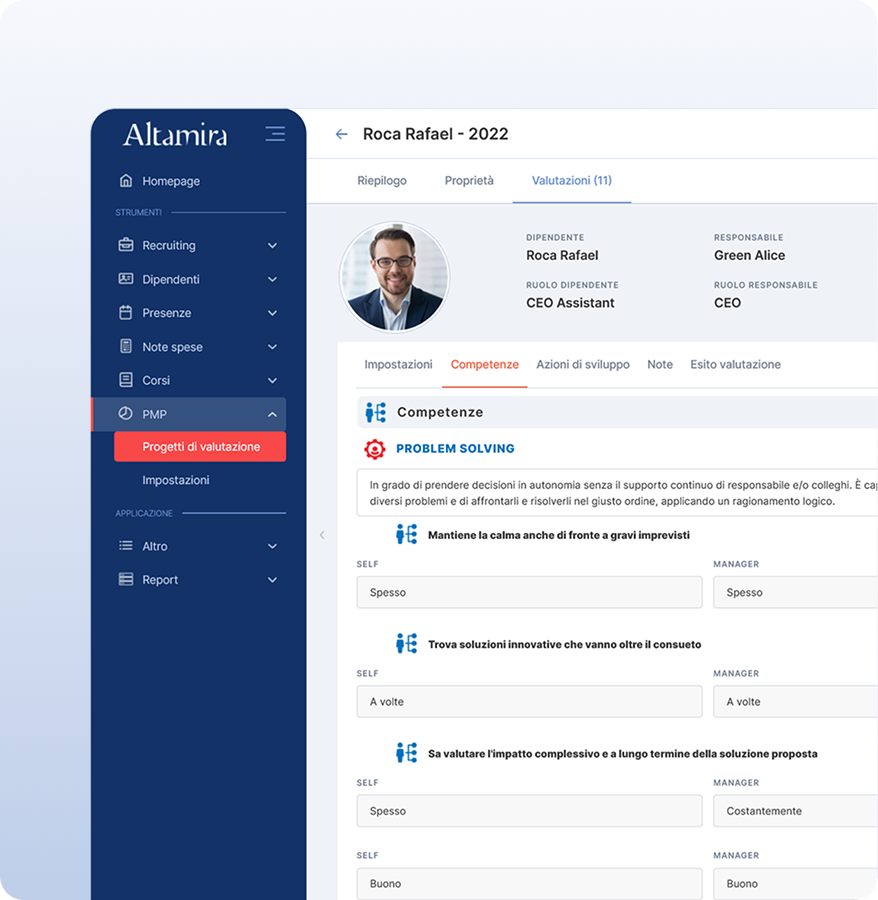
Task: Click Rafael Roca's profile photo
Action: pyautogui.click(x=394, y=277)
